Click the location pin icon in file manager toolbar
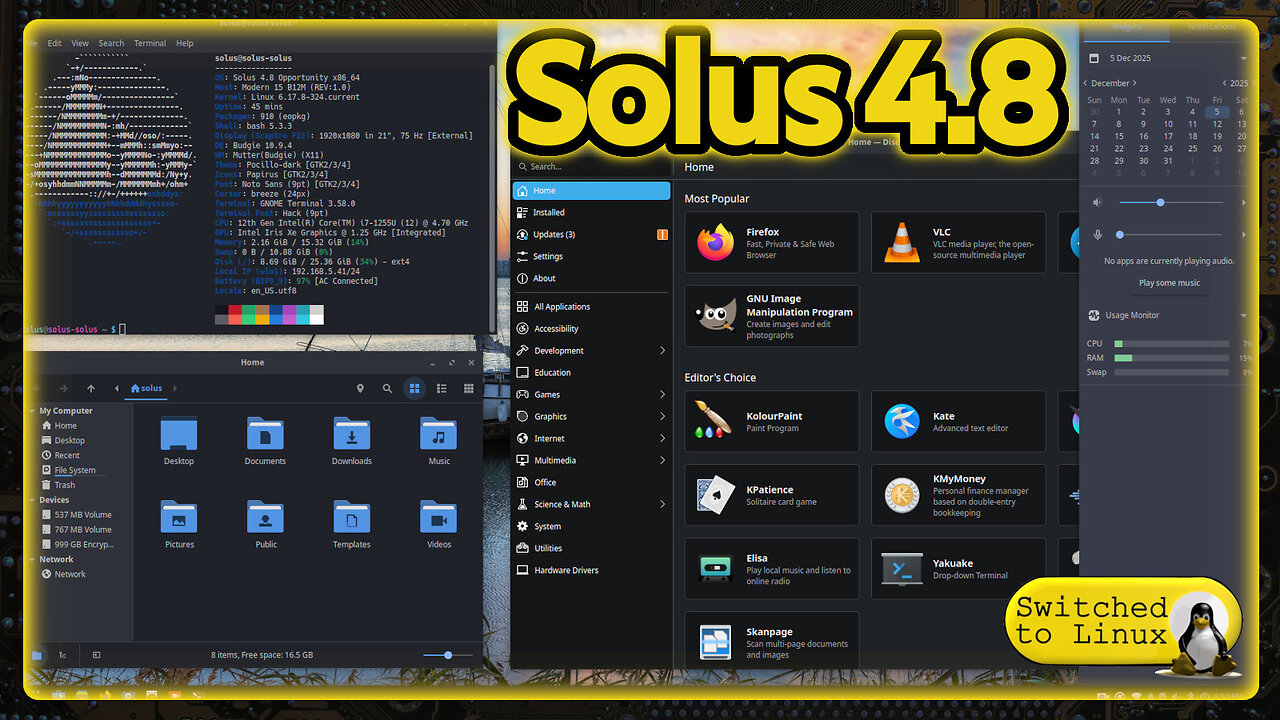The width and height of the screenshot is (1280, 720). (x=361, y=388)
